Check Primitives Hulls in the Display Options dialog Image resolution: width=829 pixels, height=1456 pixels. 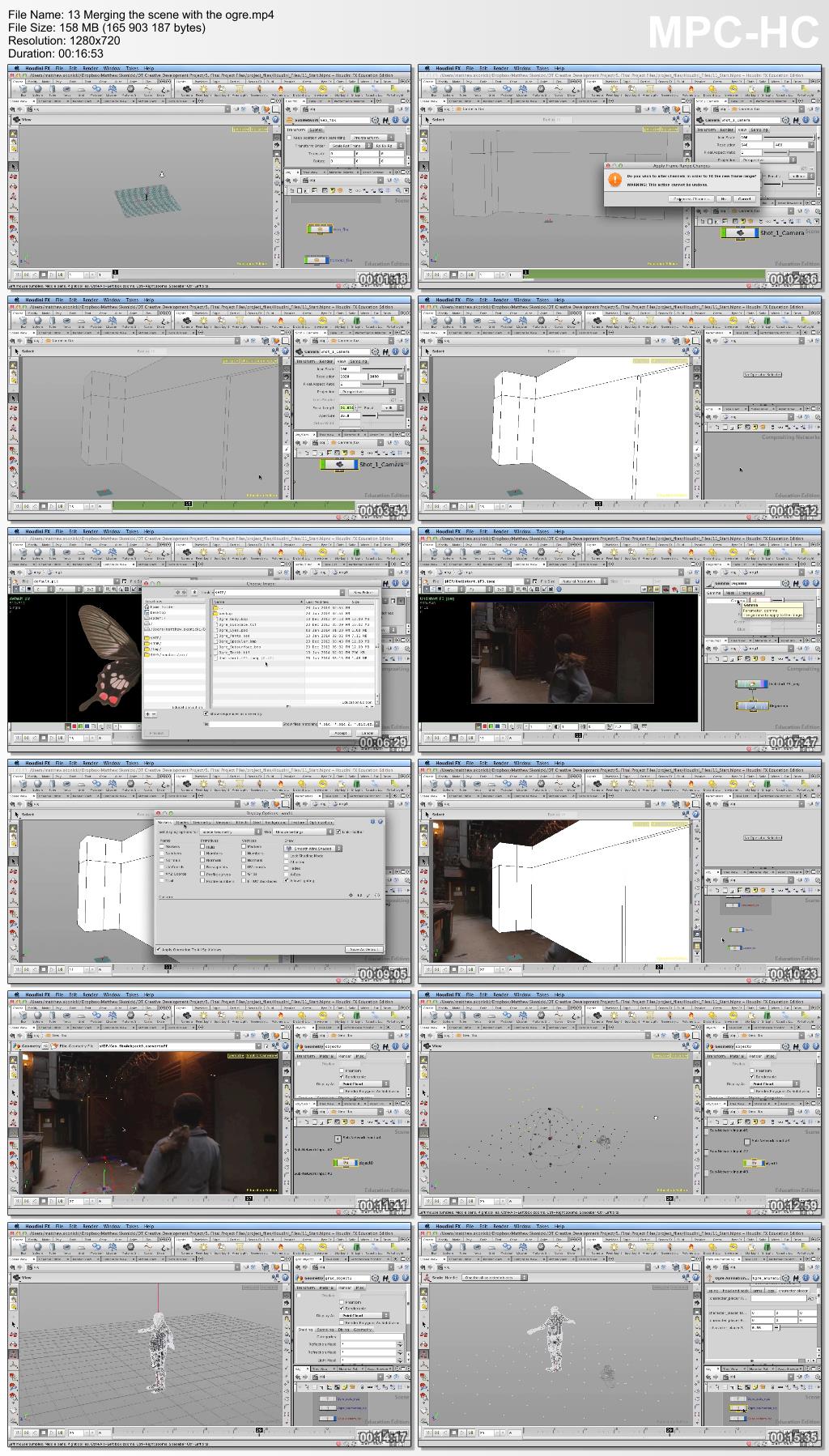point(202,846)
